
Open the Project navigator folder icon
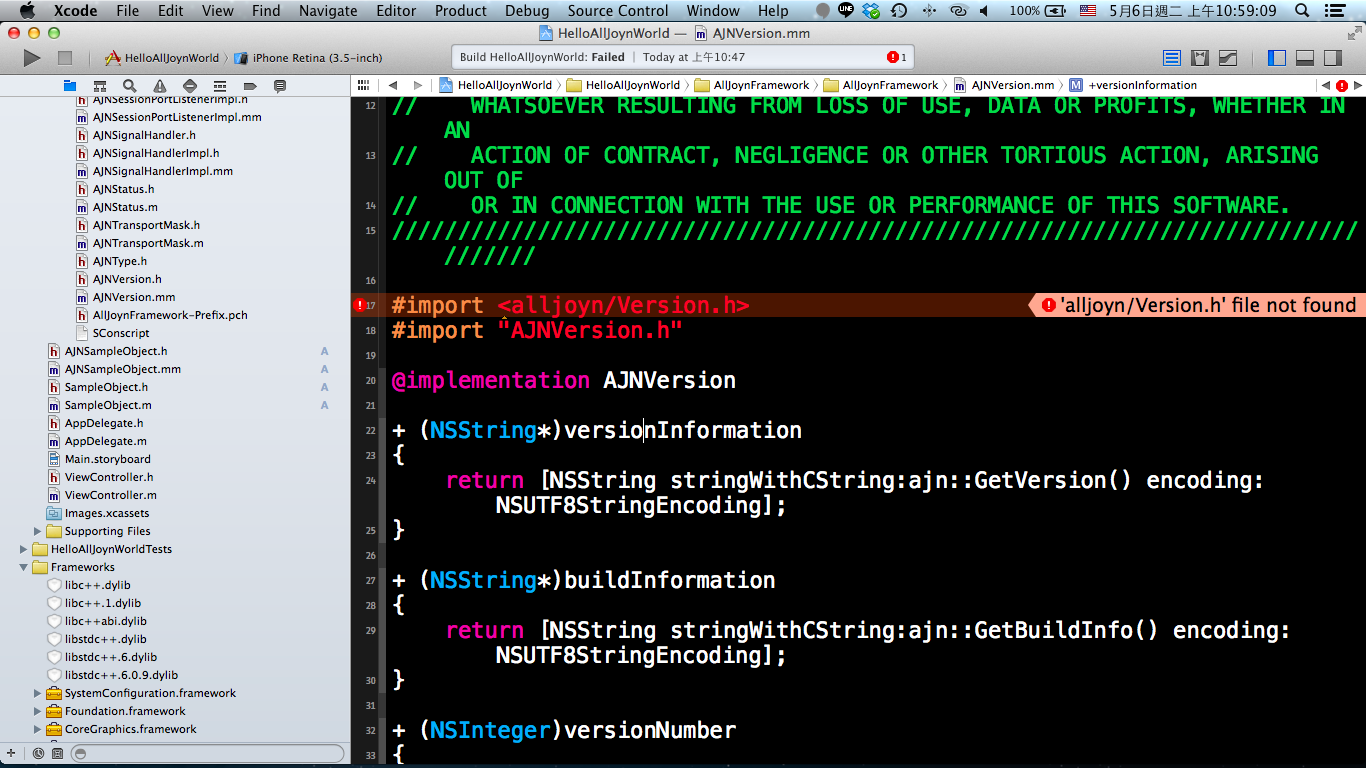coord(70,86)
